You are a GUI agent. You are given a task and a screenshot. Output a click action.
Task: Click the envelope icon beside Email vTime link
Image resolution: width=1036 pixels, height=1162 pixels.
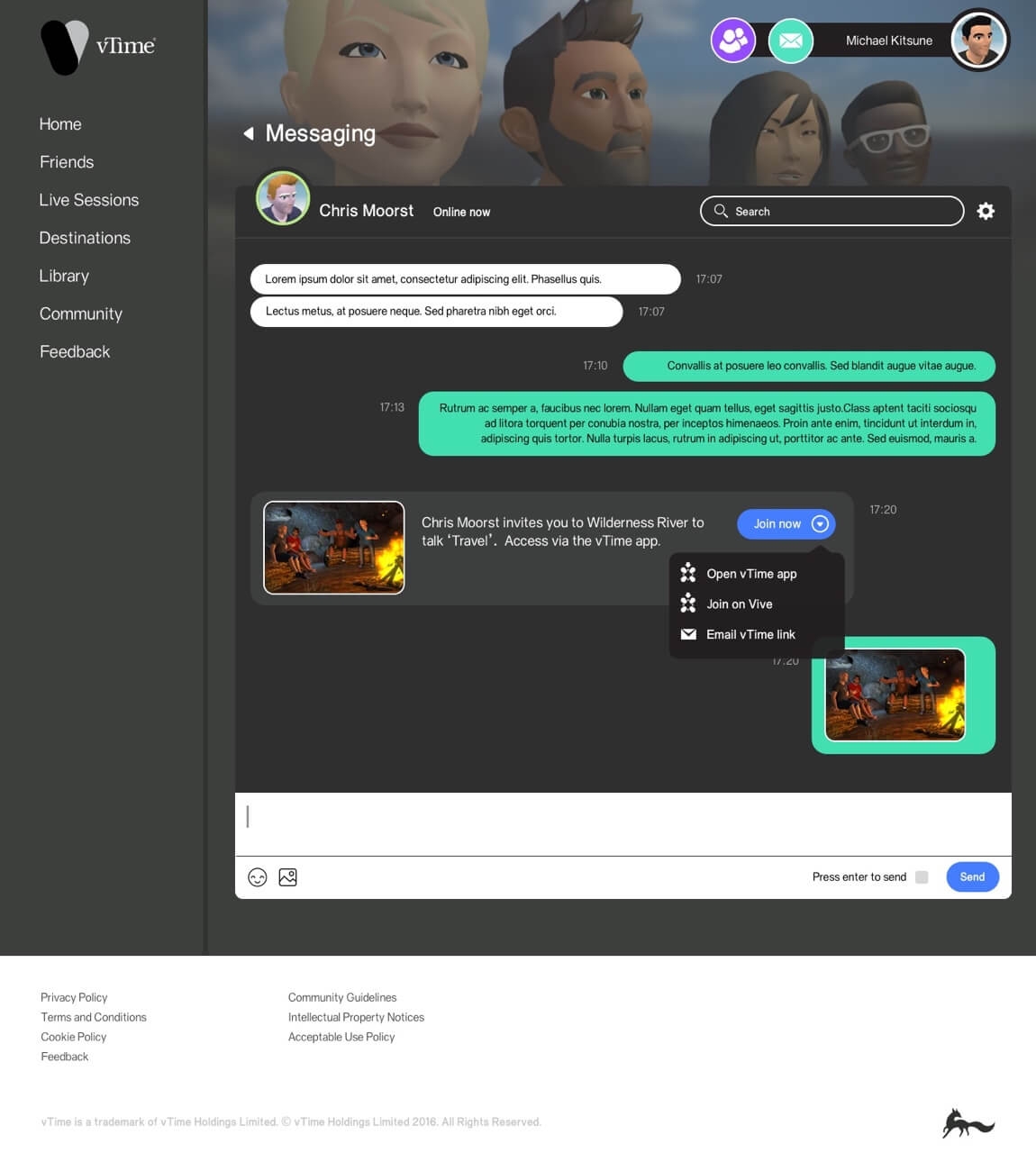tap(688, 634)
